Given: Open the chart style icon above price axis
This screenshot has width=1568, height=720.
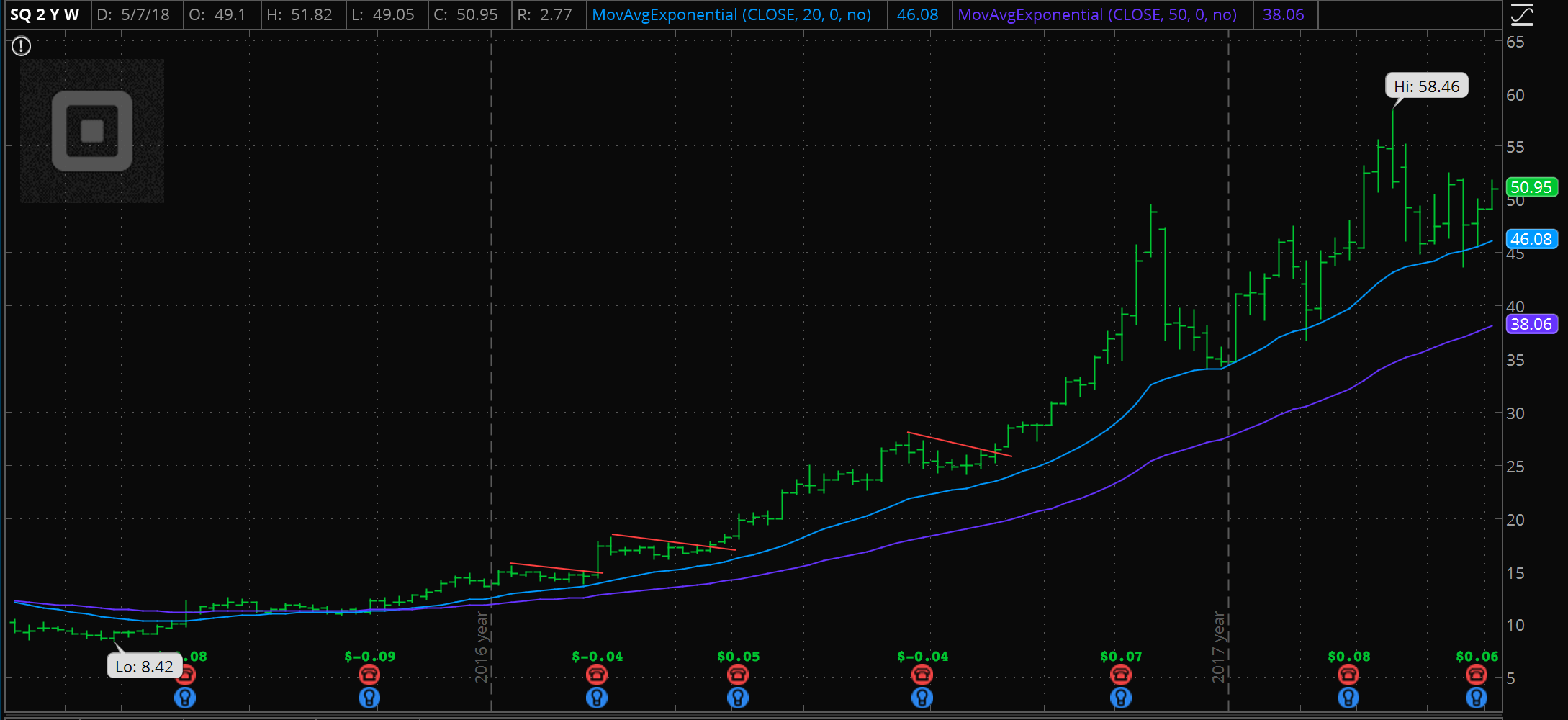Looking at the screenshot, I should (x=1521, y=14).
